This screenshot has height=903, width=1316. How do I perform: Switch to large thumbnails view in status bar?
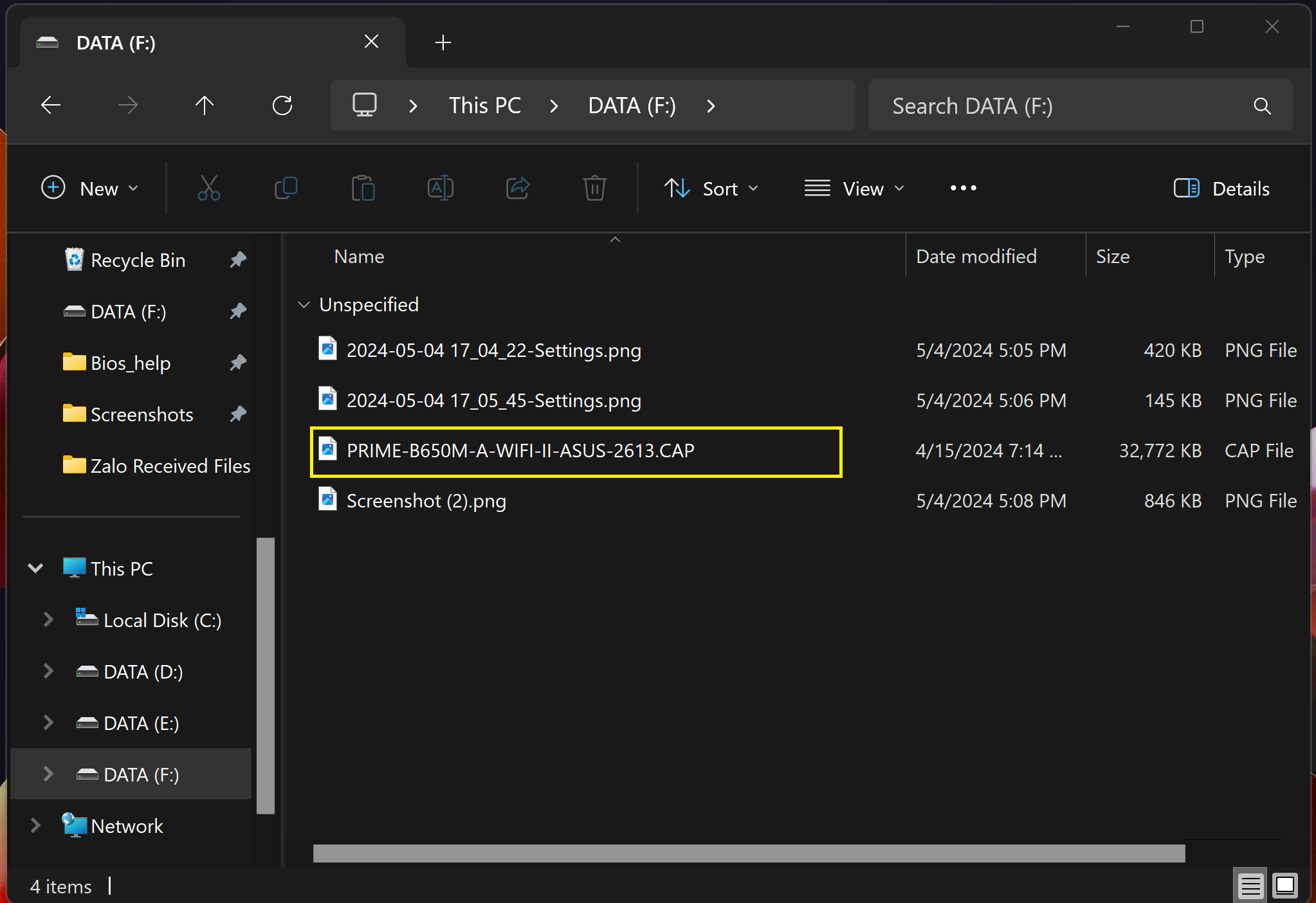tap(1285, 886)
